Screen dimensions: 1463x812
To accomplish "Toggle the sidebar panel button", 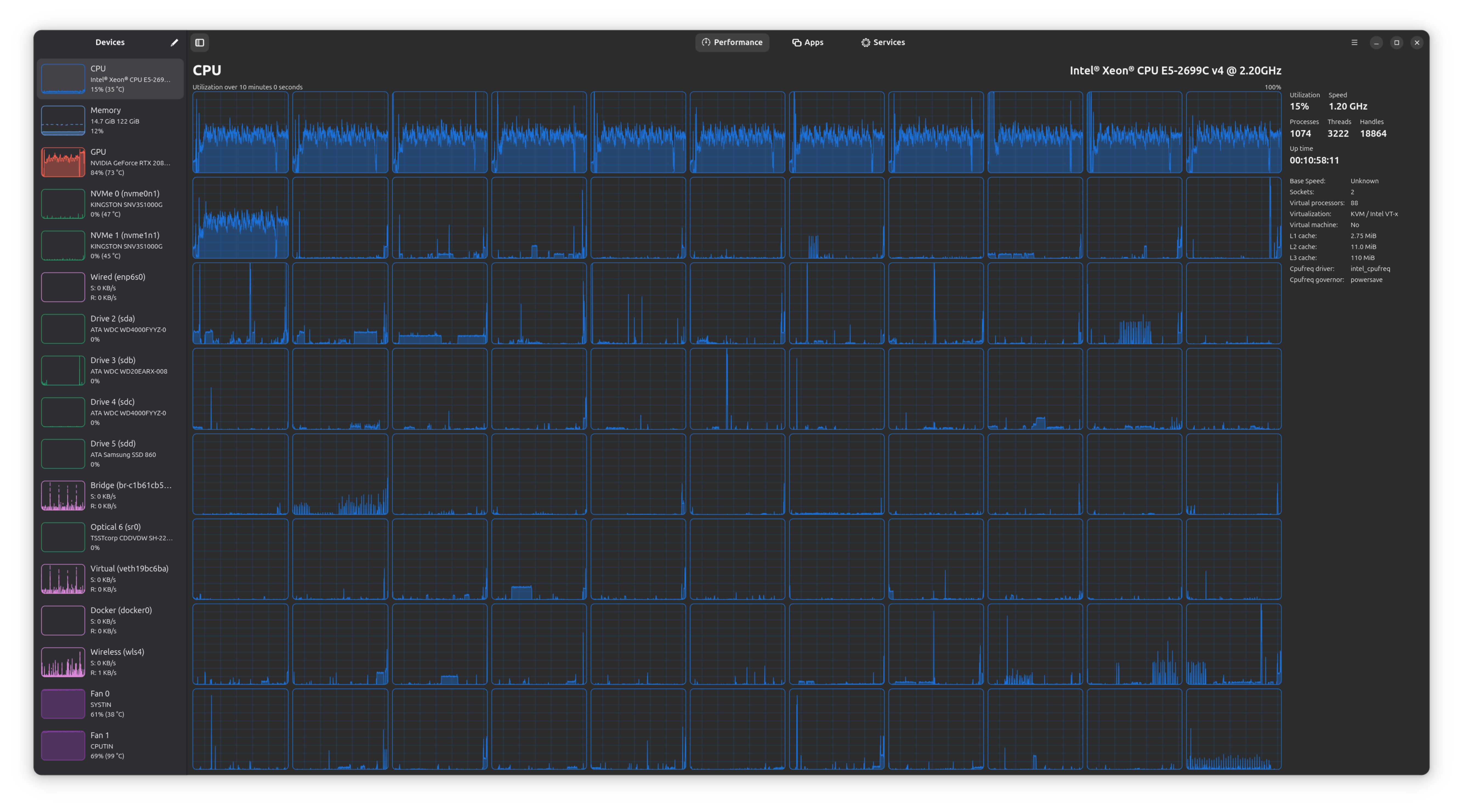I will (x=200, y=42).
